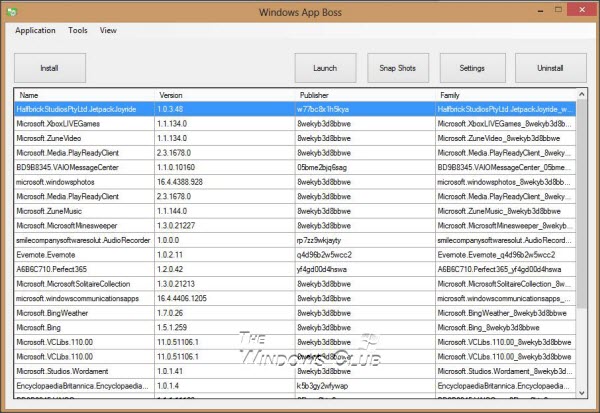Sort by the Name column header
The width and height of the screenshot is (600, 413).
[x=84, y=95]
